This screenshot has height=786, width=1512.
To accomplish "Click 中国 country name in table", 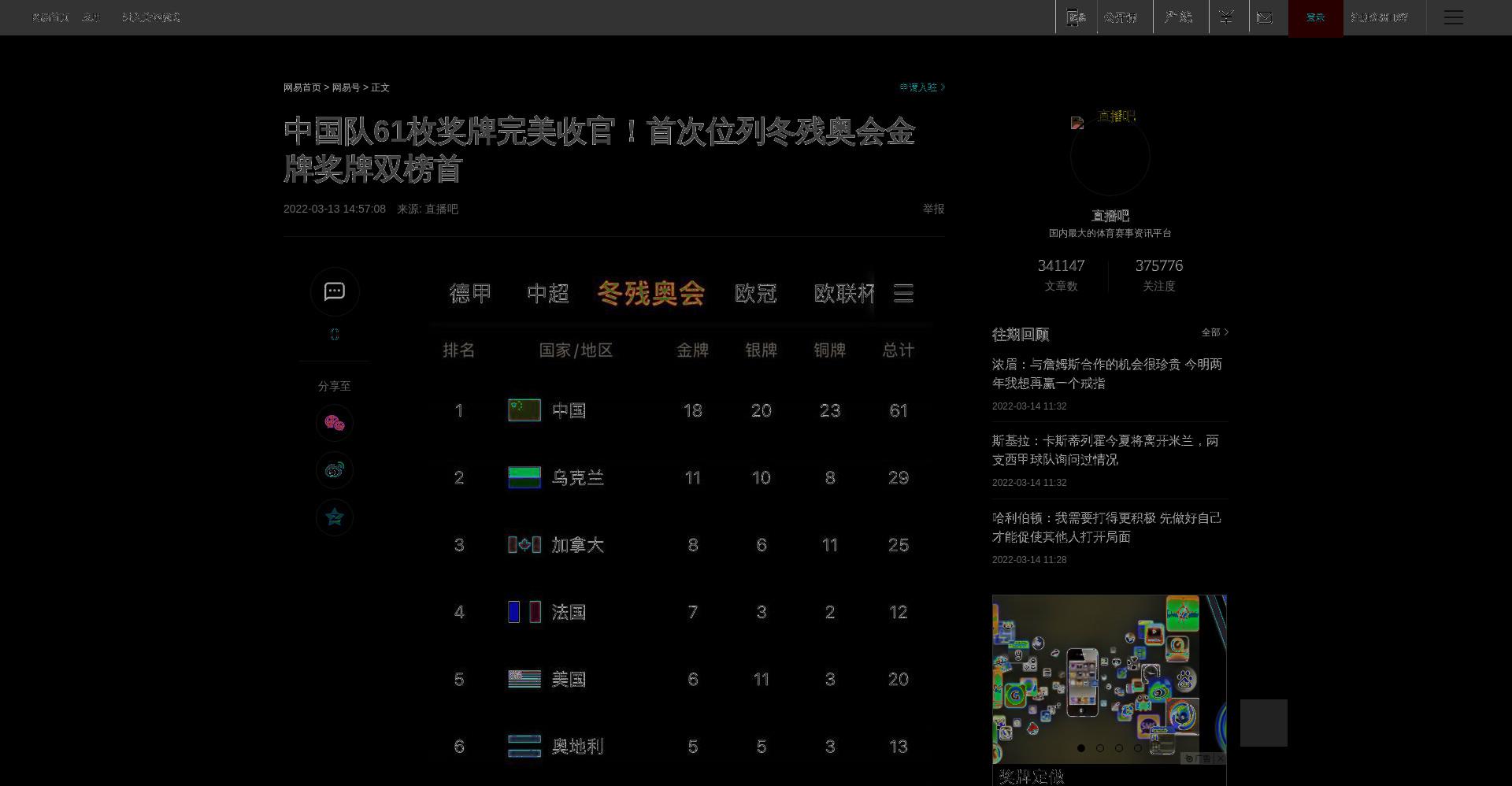I will point(569,410).
